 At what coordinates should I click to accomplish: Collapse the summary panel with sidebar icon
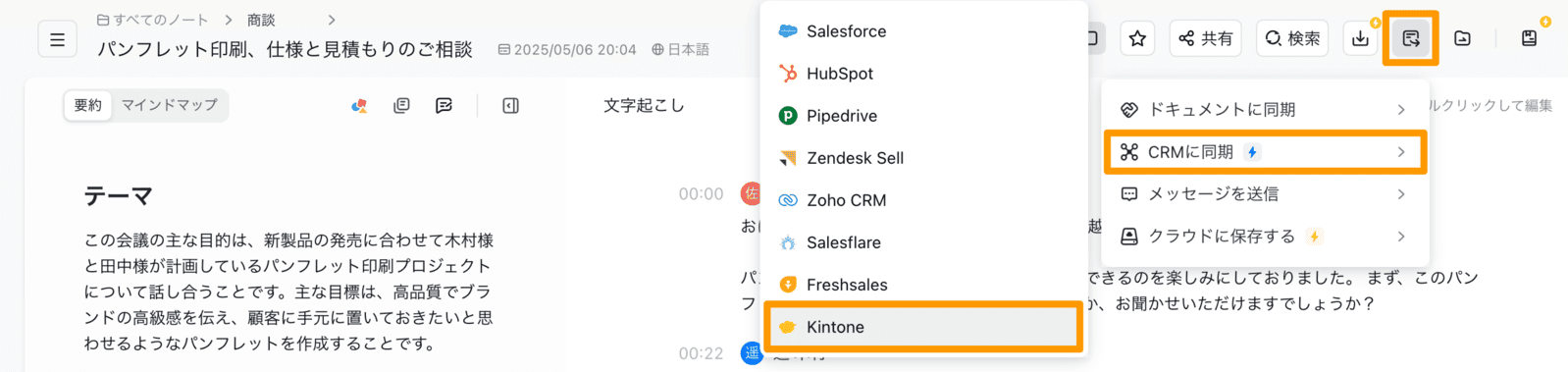click(510, 105)
